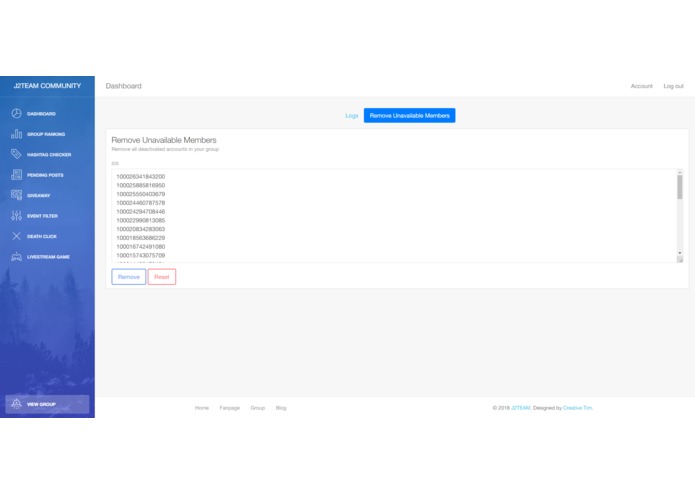Open the Group footer link
The height and width of the screenshot is (494, 695).
[x=258, y=408]
